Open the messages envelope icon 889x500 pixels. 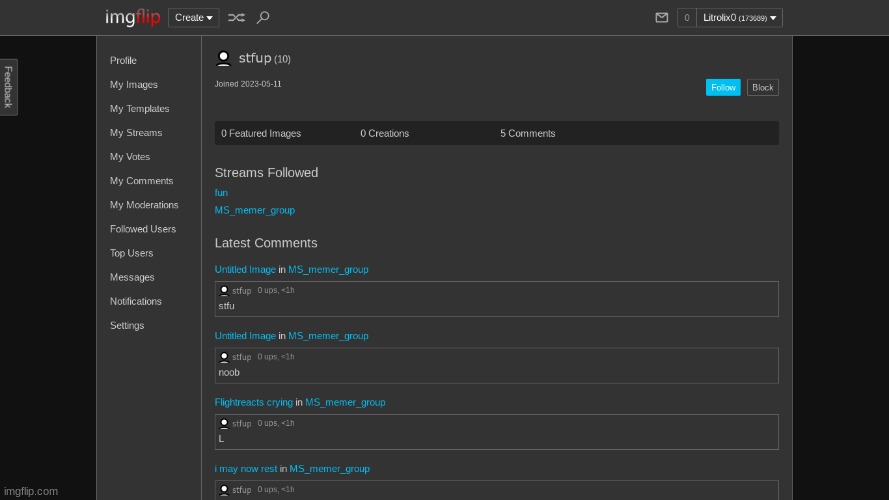click(661, 17)
